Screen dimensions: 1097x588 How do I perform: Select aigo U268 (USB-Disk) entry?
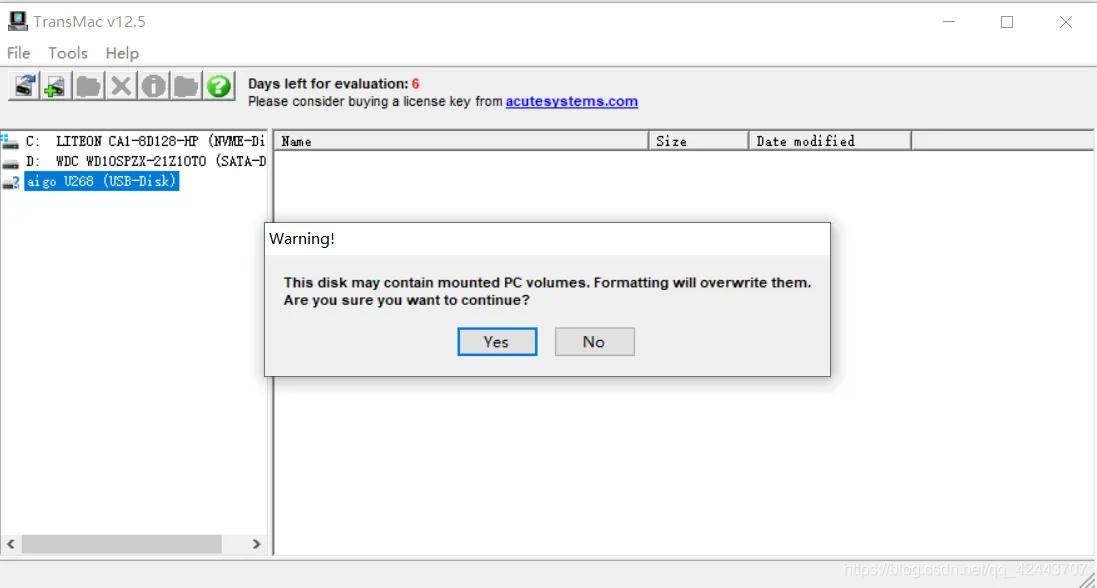click(x=101, y=182)
